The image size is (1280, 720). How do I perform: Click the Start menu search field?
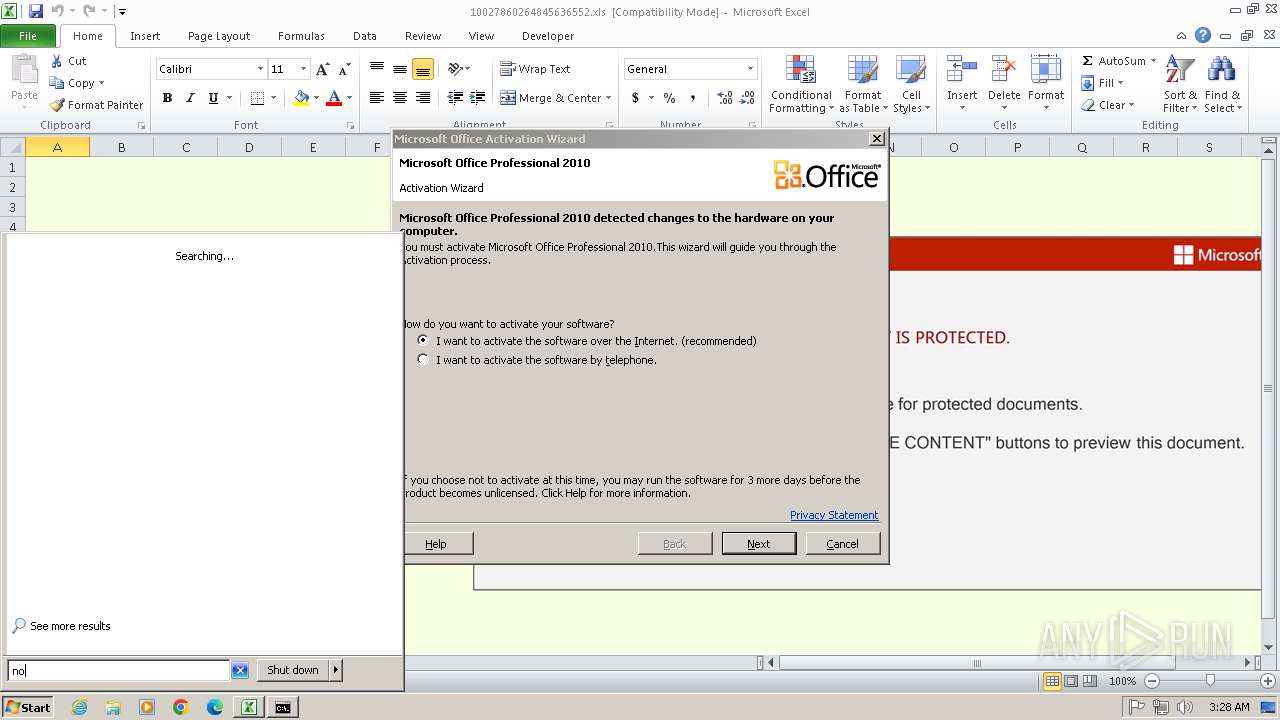click(x=119, y=671)
